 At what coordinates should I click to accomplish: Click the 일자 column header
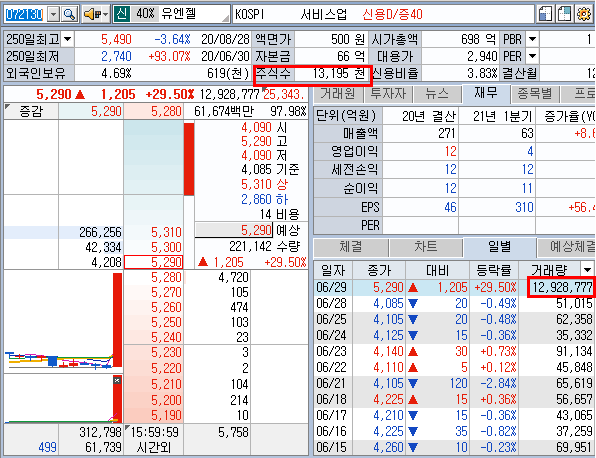click(x=333, y=270)
